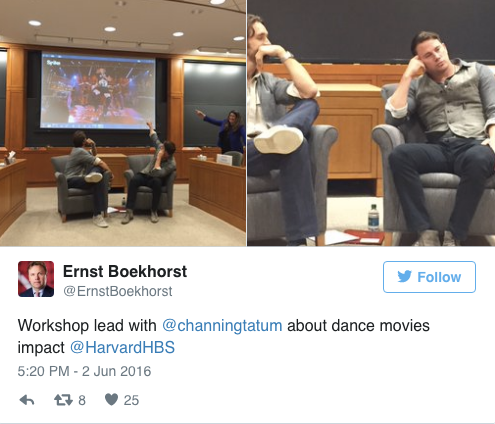Open Ernst Boekhorst's profile avatar

click(x=36, y=279)
